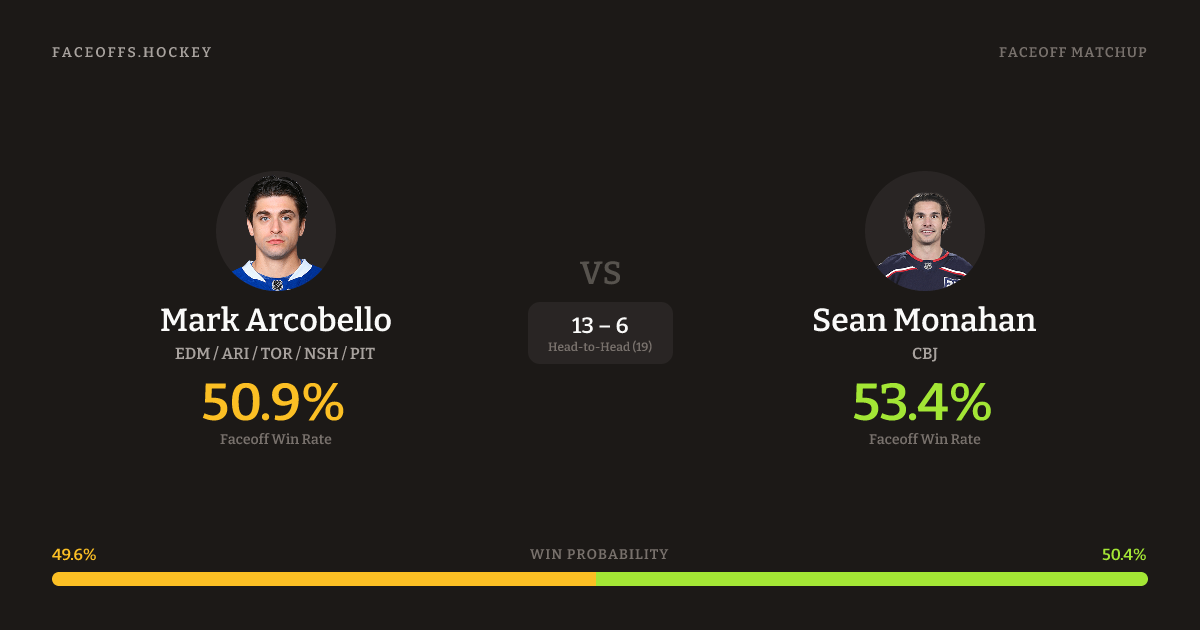1200x630 pixels.
Task: Open Sean Monahan's headshot photo
Action: point(924,231)
